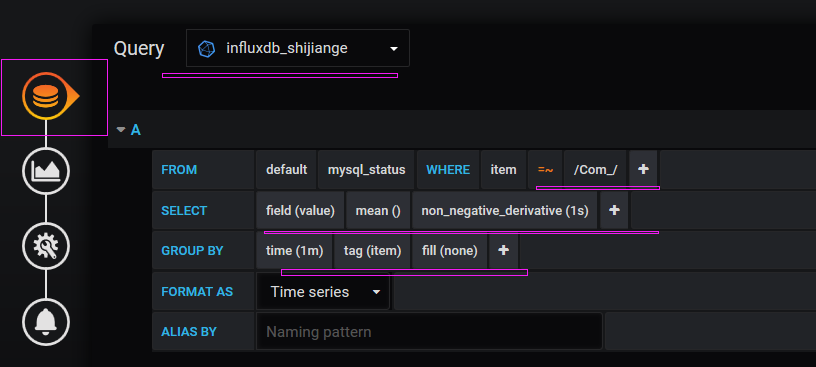Select the default retention policy segment
Viewport: 816px width, 367px height.
pos(286,170)
